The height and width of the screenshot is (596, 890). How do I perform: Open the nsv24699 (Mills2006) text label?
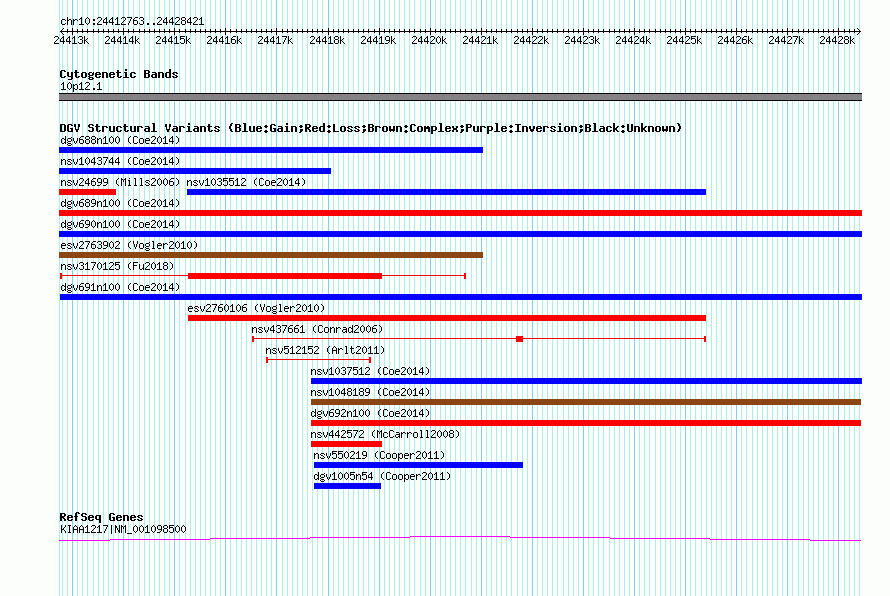pos(120,182)
